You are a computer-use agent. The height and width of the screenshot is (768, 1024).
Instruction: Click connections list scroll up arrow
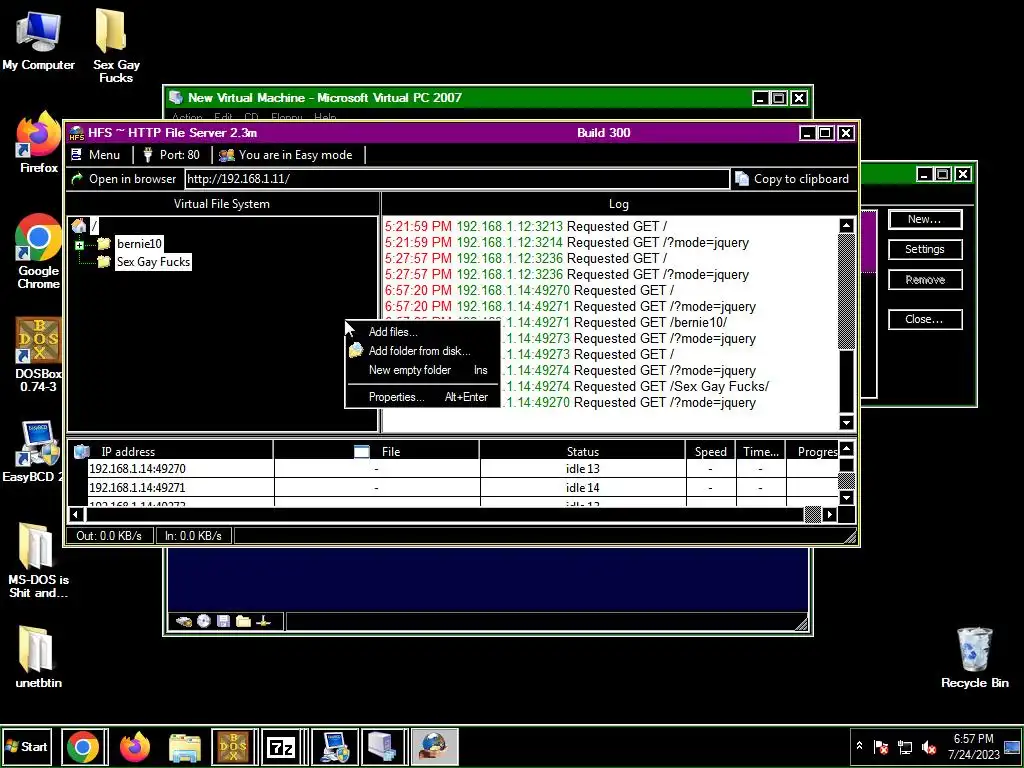846,449
